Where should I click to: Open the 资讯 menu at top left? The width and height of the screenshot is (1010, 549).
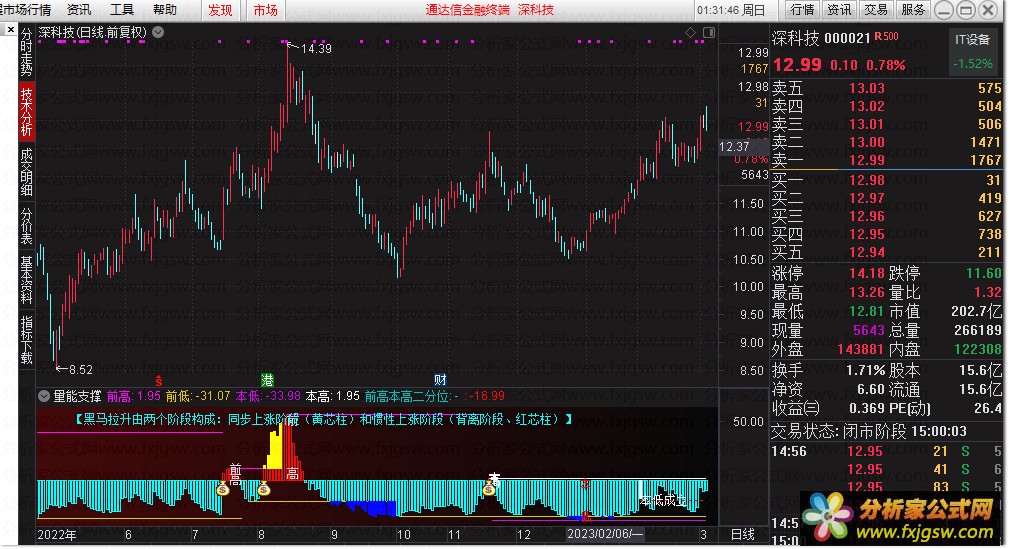pos(79,10)
